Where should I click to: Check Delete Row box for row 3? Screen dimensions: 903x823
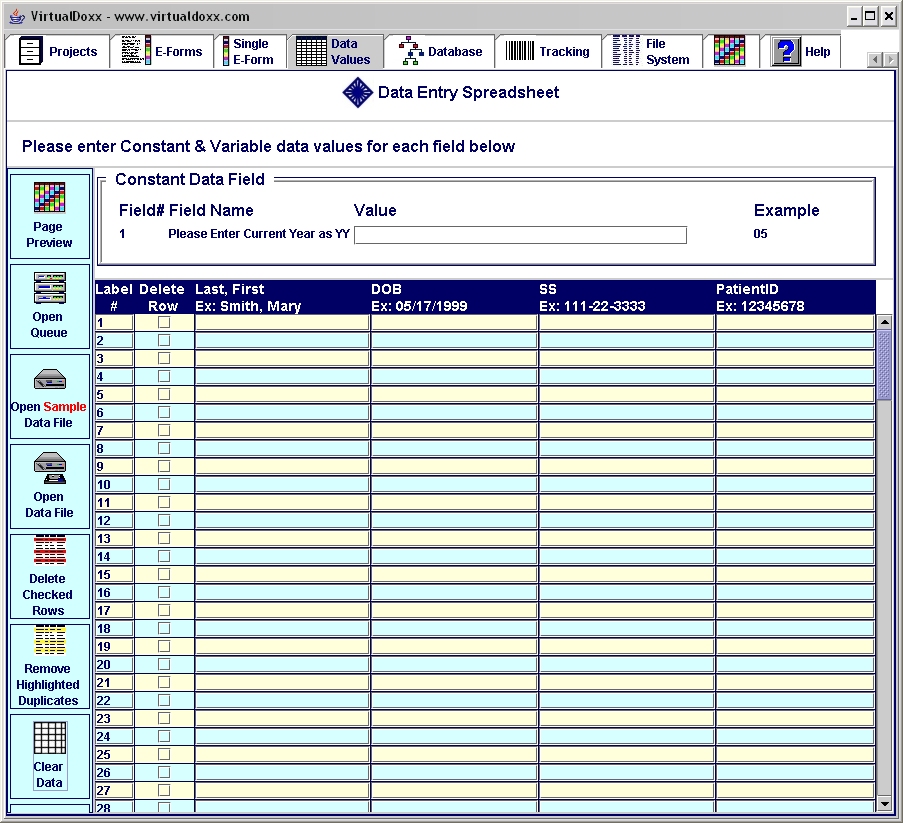coord(164,358)
